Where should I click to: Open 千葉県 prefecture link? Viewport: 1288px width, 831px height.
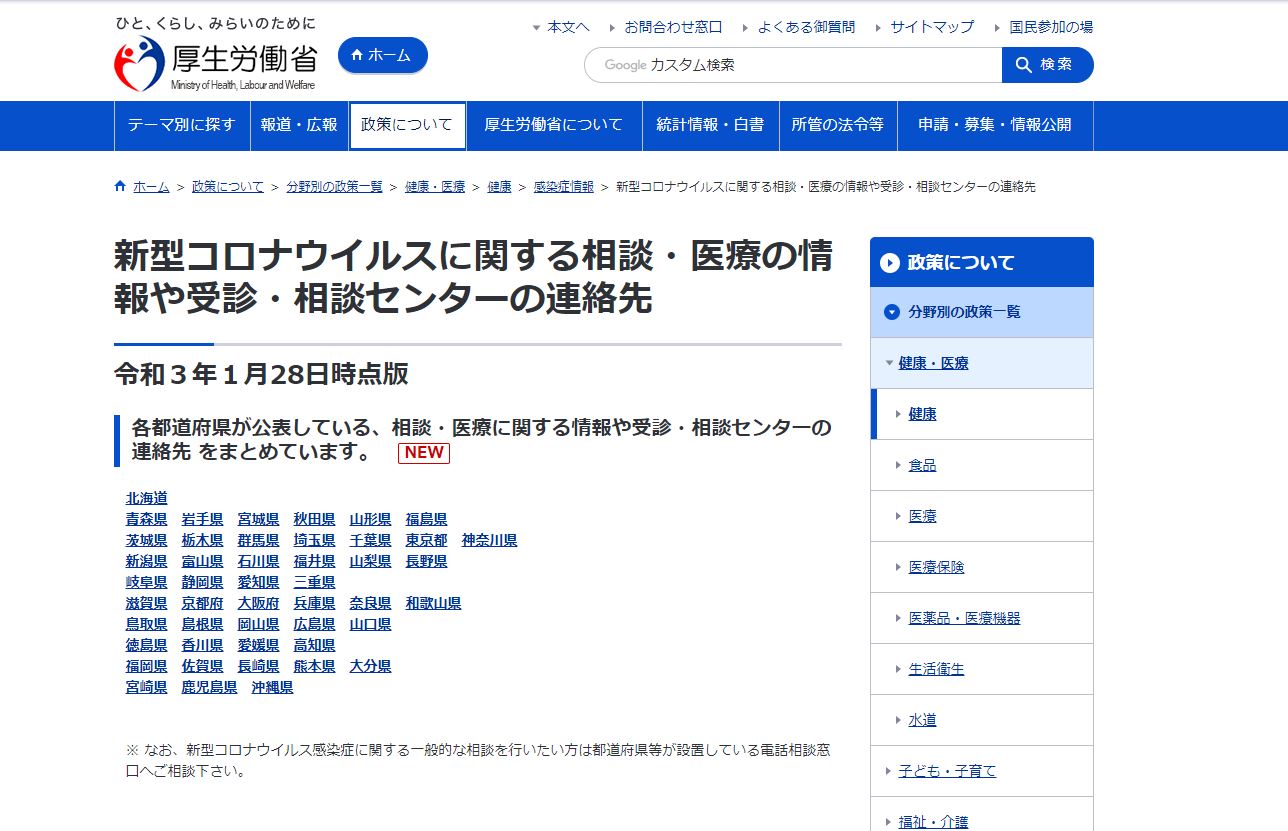(x=371, y=540)
